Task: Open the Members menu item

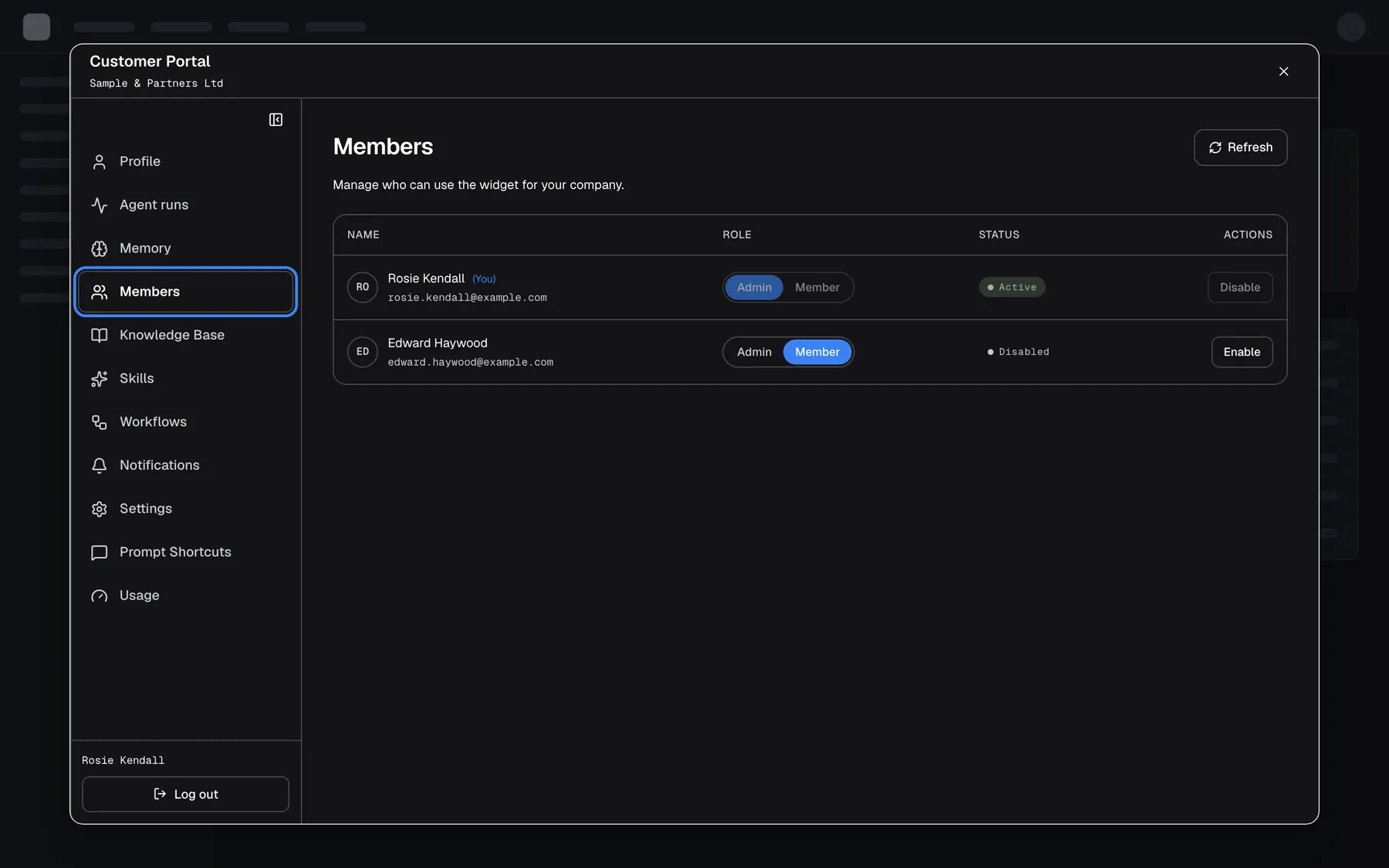Action: (186, 292)
